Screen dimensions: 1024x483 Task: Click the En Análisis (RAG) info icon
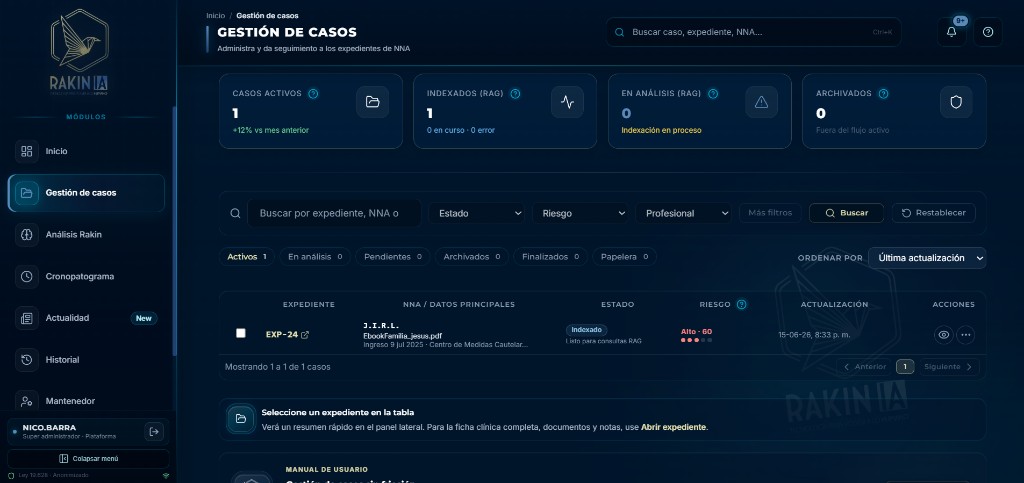coord(713,94)
